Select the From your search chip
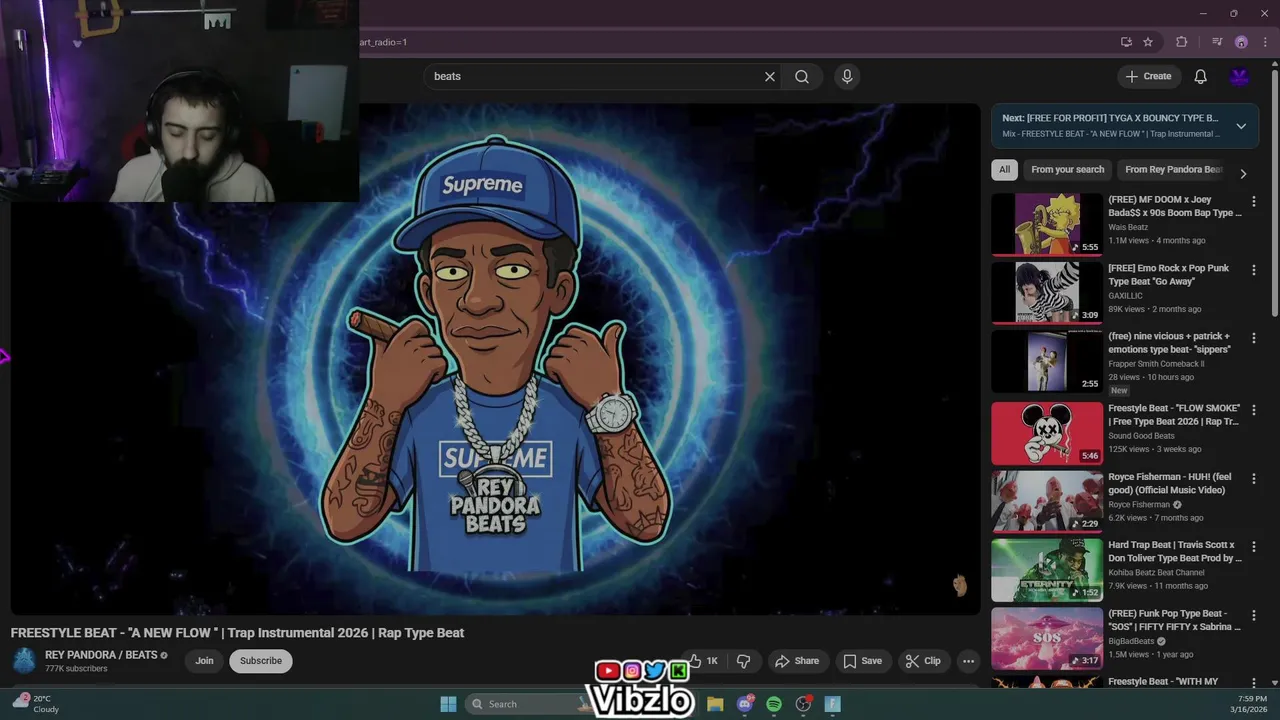The image size is (1280, 720). pos(1068,170)
